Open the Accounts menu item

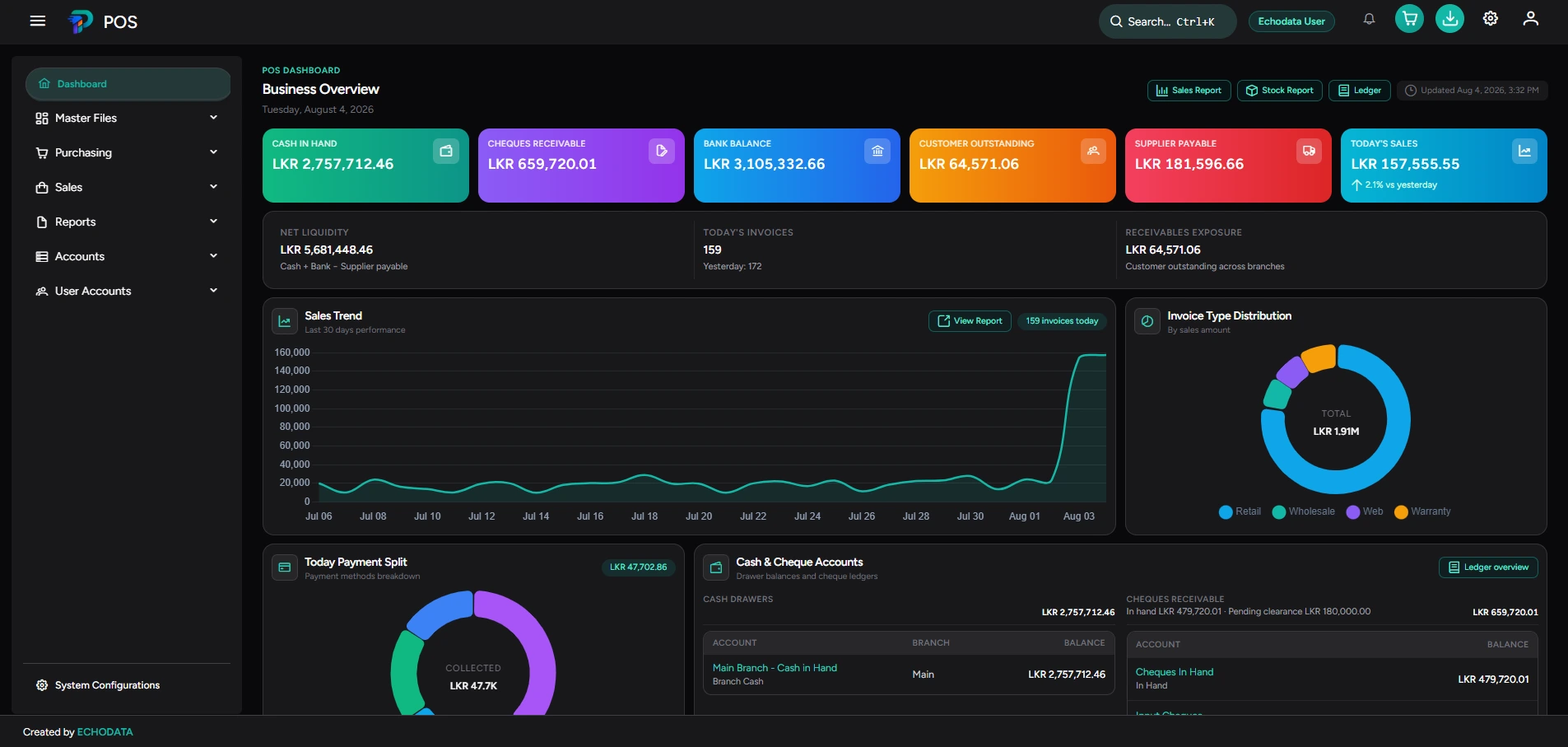click(128, 257)
